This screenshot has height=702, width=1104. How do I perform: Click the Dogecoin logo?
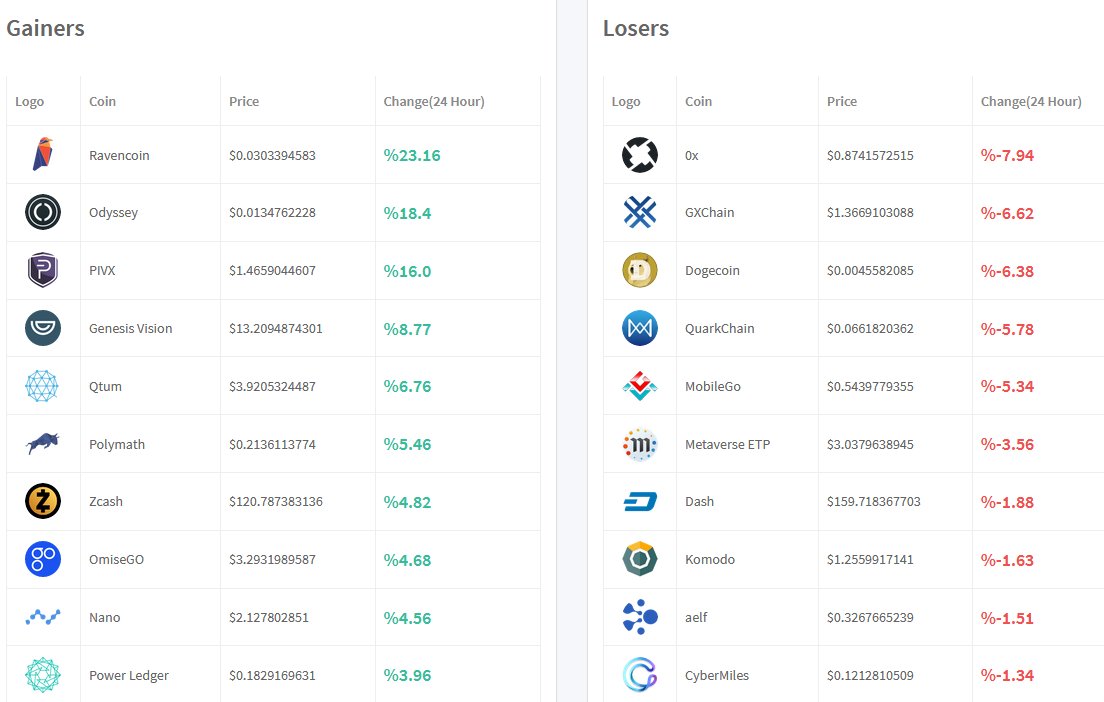(640, 270)
